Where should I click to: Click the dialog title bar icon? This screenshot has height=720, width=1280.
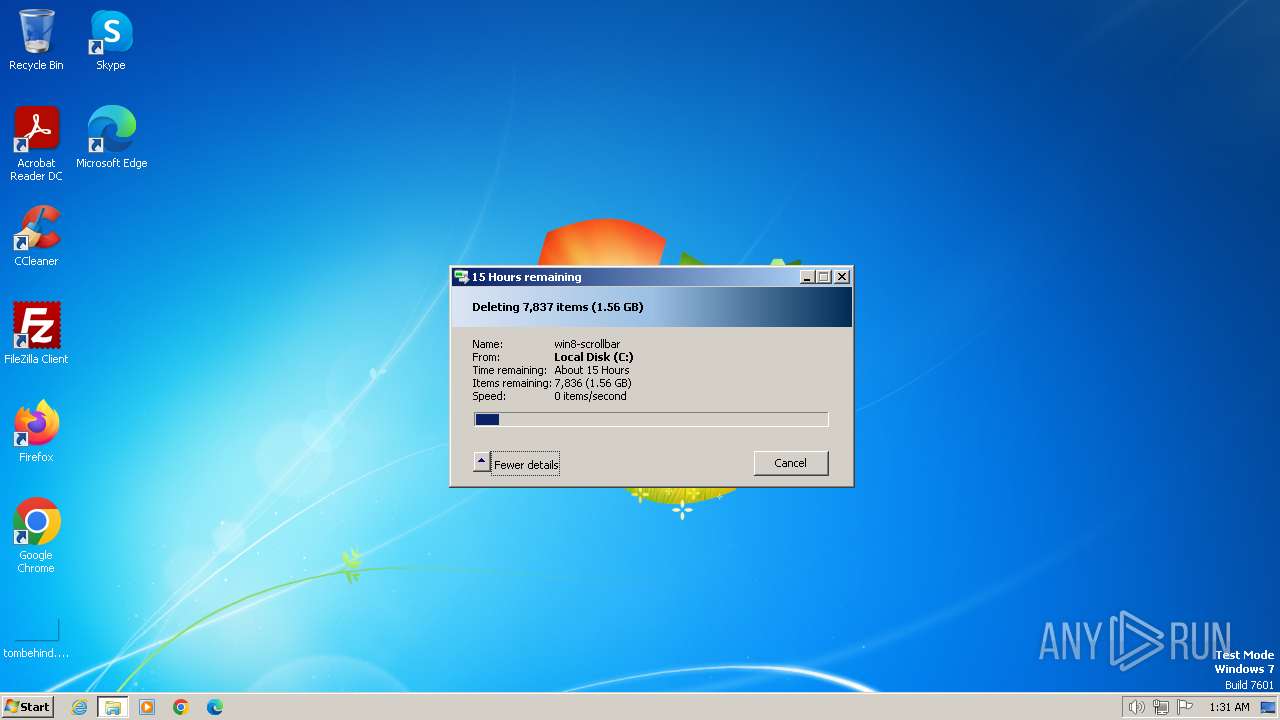click(x=461, y=277)
